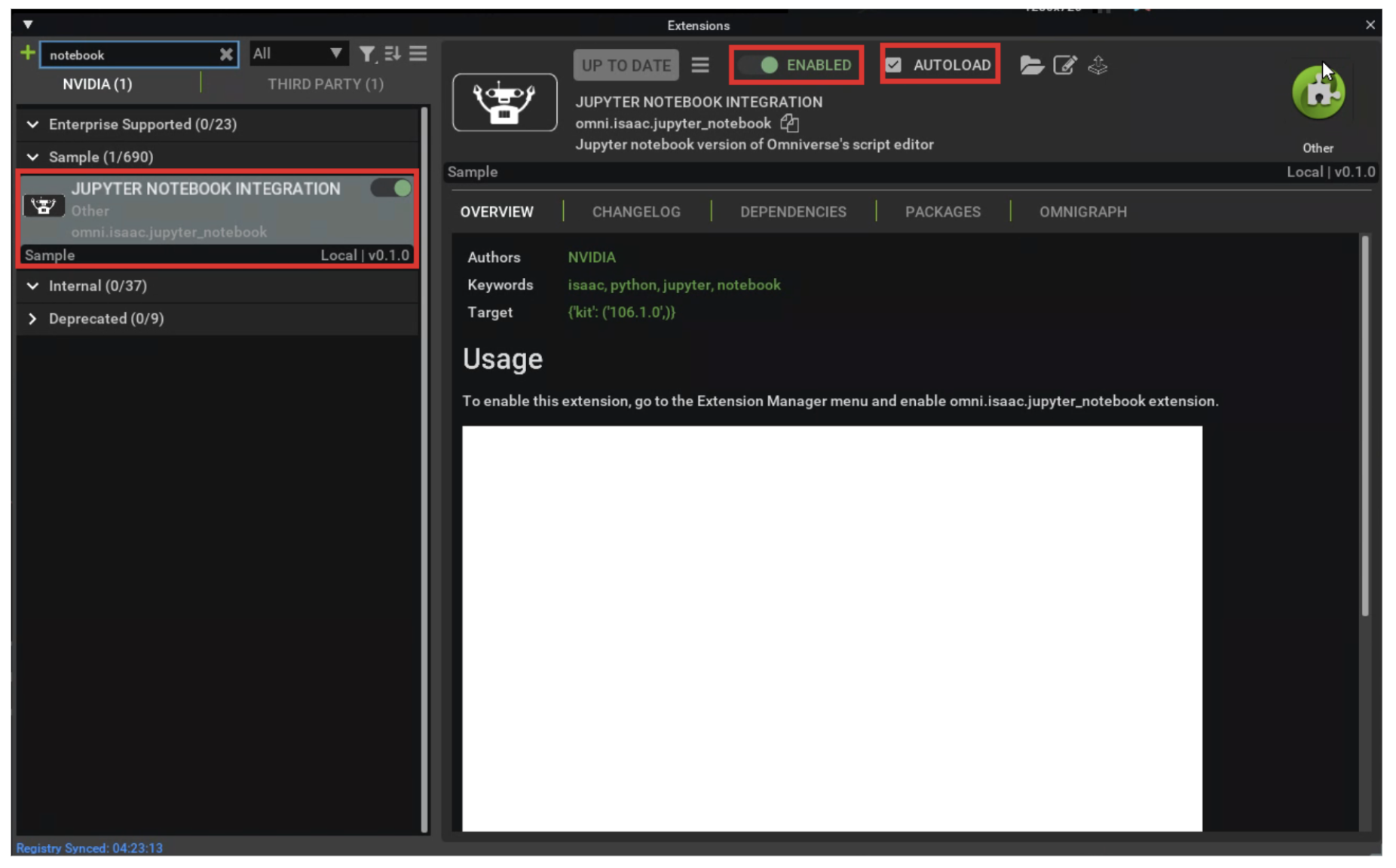This screenshot has width=1396, height=868.
Task: Collapse the Enterprise Supported group
Action: (32, 124)
